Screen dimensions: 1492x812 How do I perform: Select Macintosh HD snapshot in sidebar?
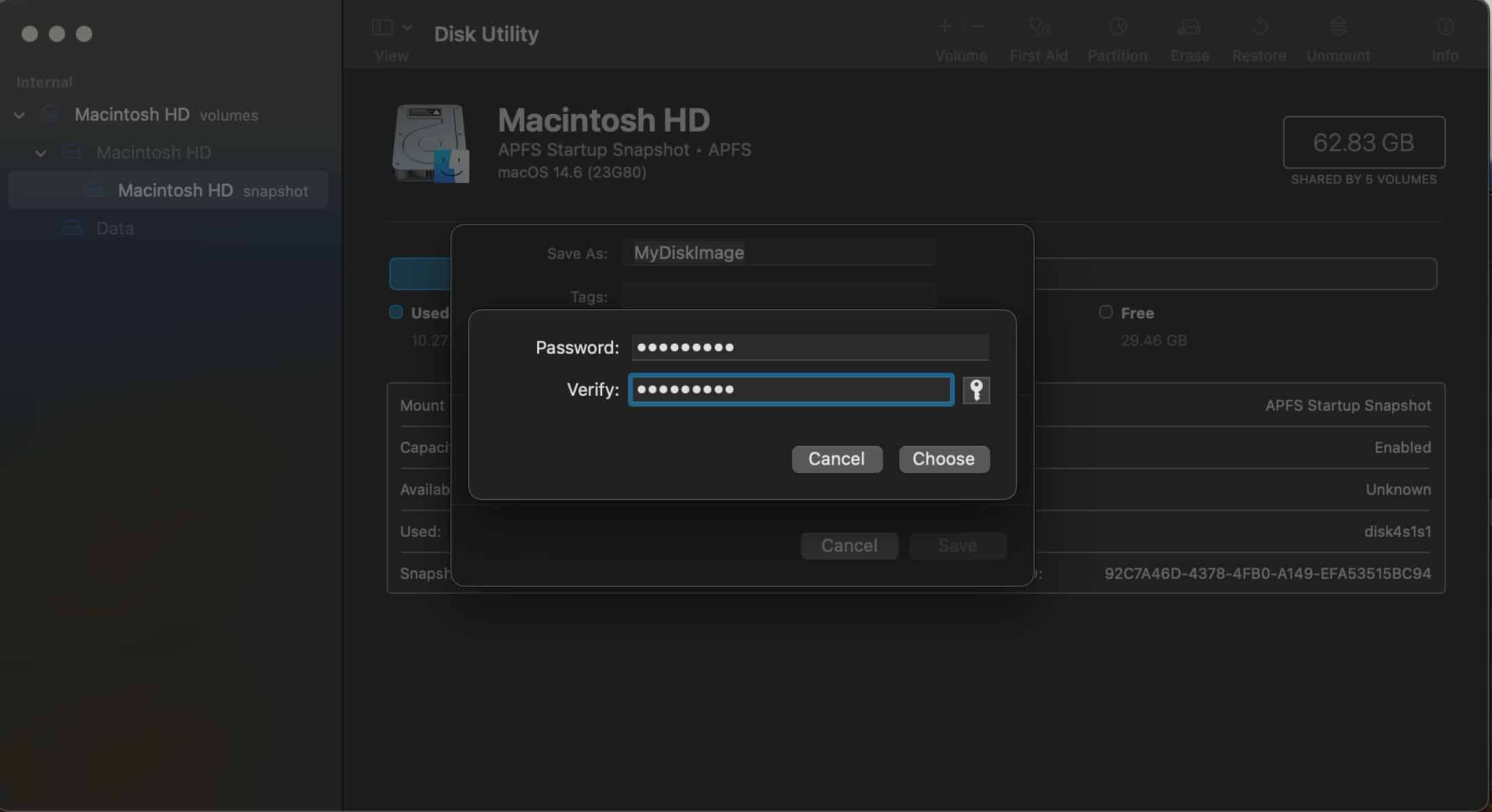click(168, 190)
